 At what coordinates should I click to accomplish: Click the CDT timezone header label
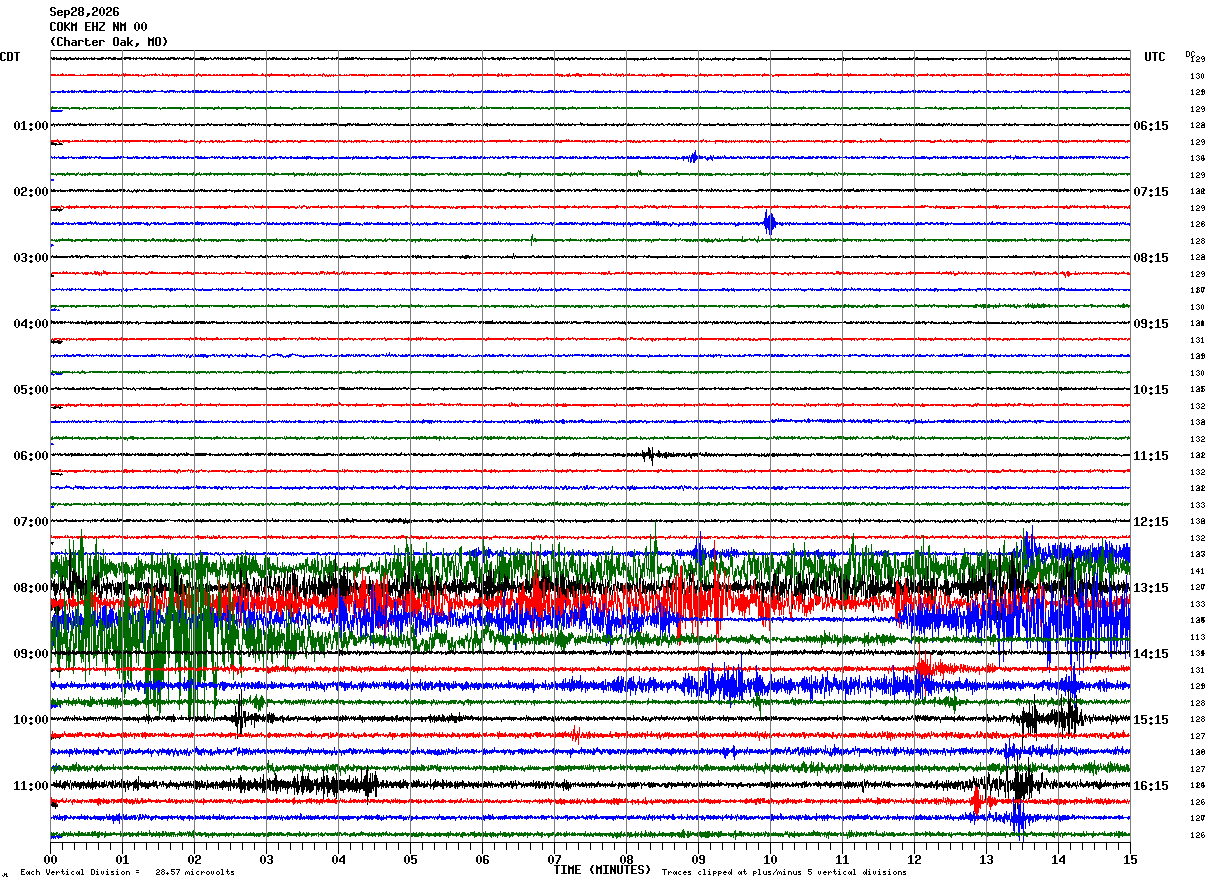[10, 57]
